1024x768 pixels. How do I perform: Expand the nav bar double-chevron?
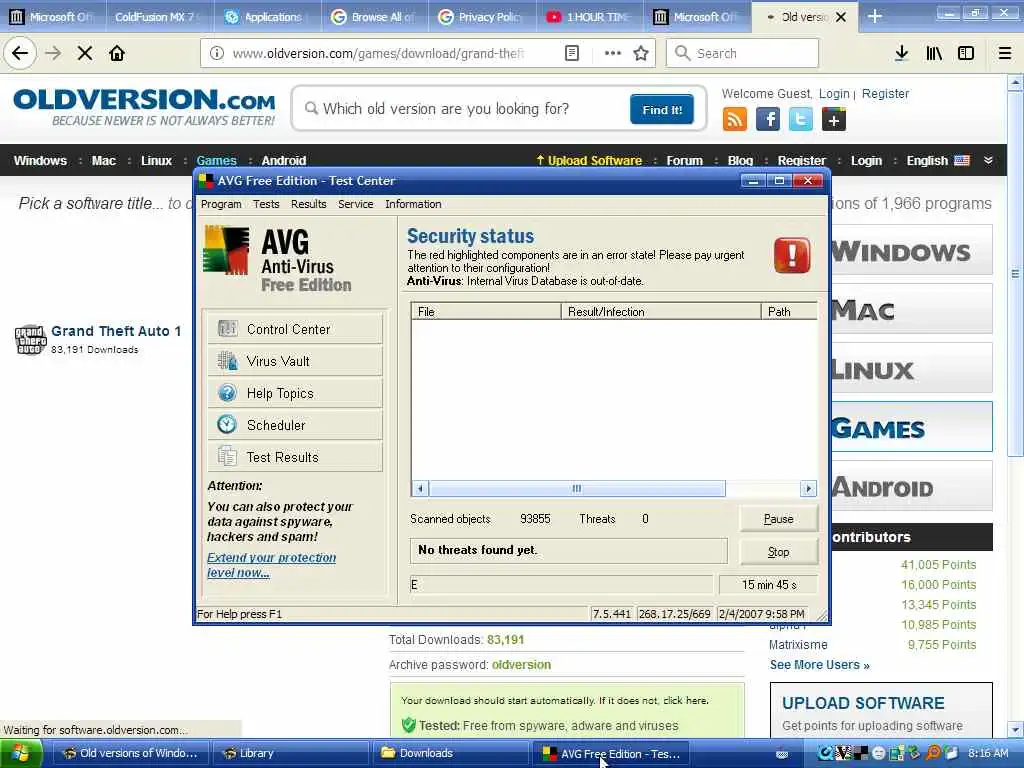988,161
